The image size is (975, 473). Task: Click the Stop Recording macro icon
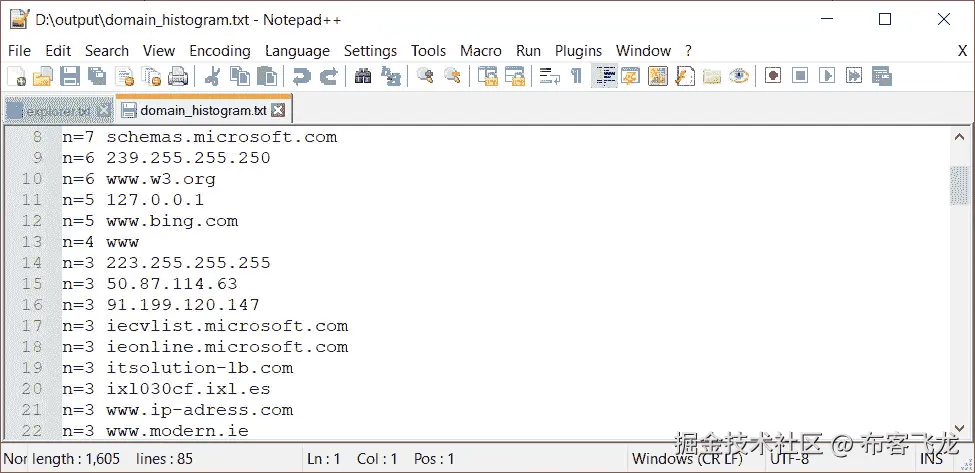800,76
